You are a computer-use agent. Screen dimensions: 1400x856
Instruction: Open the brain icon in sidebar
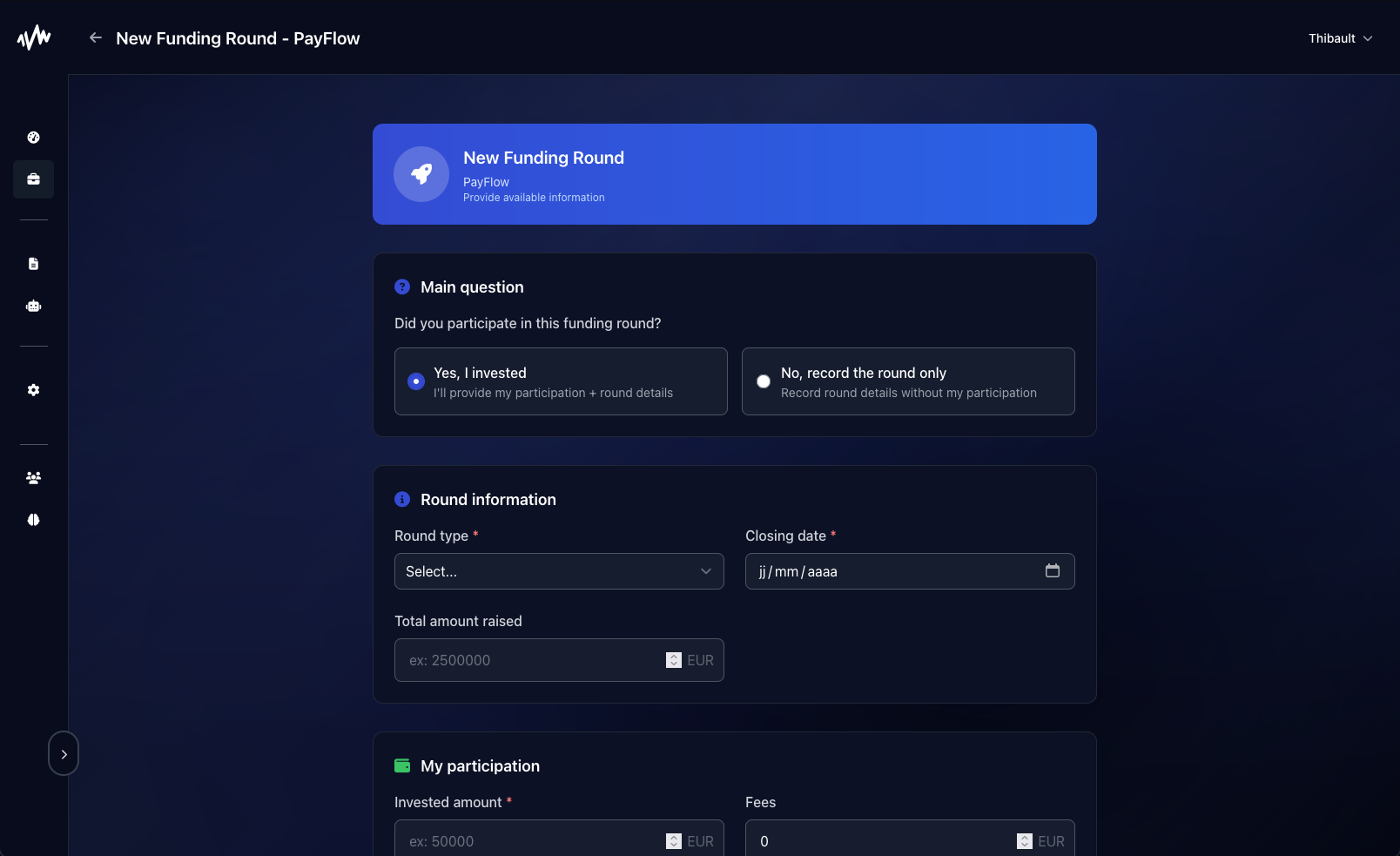click(x=33, y=520)
